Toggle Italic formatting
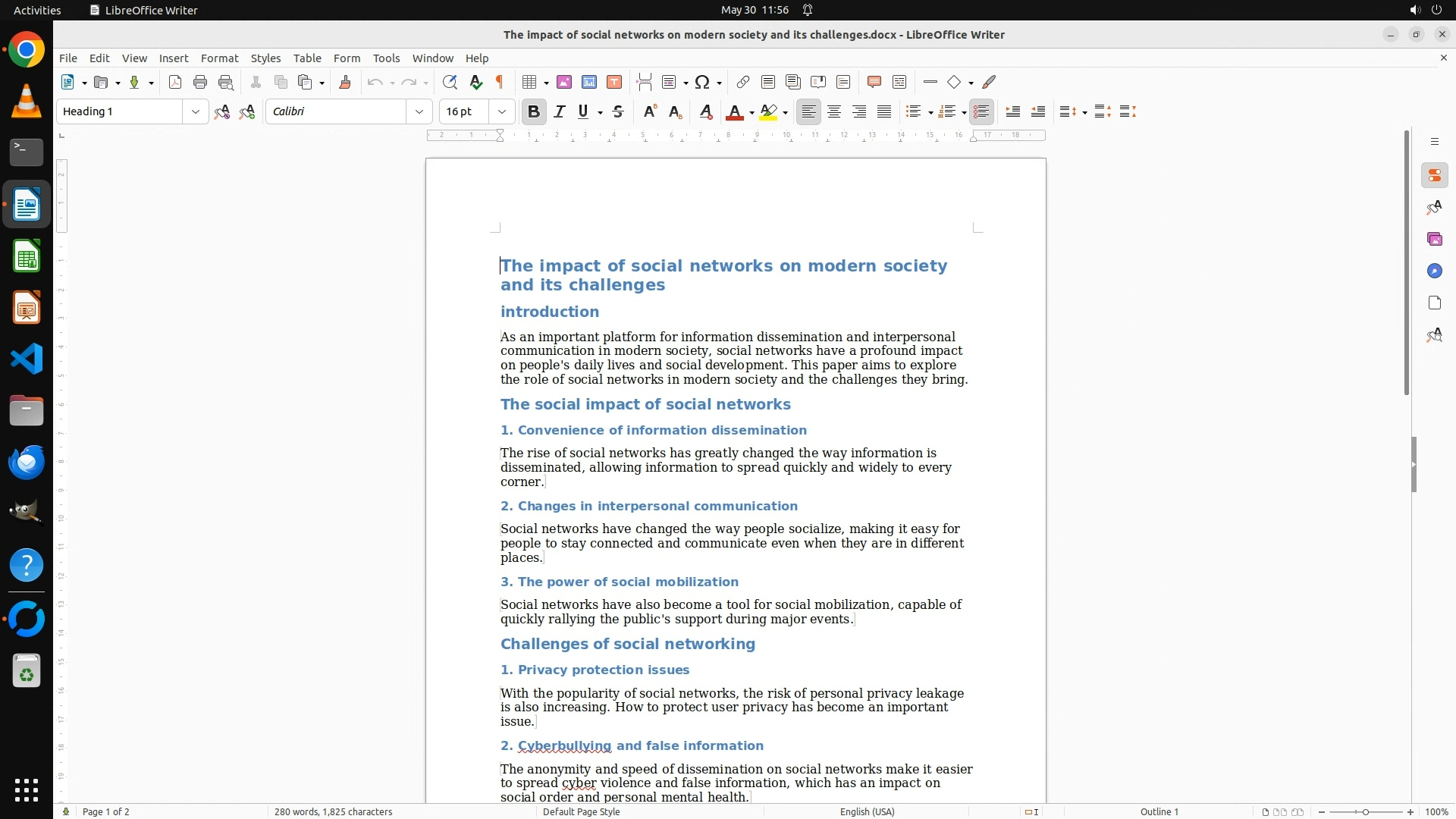The height and width of the screenshot is (819, 1456). tap(560, 112)
